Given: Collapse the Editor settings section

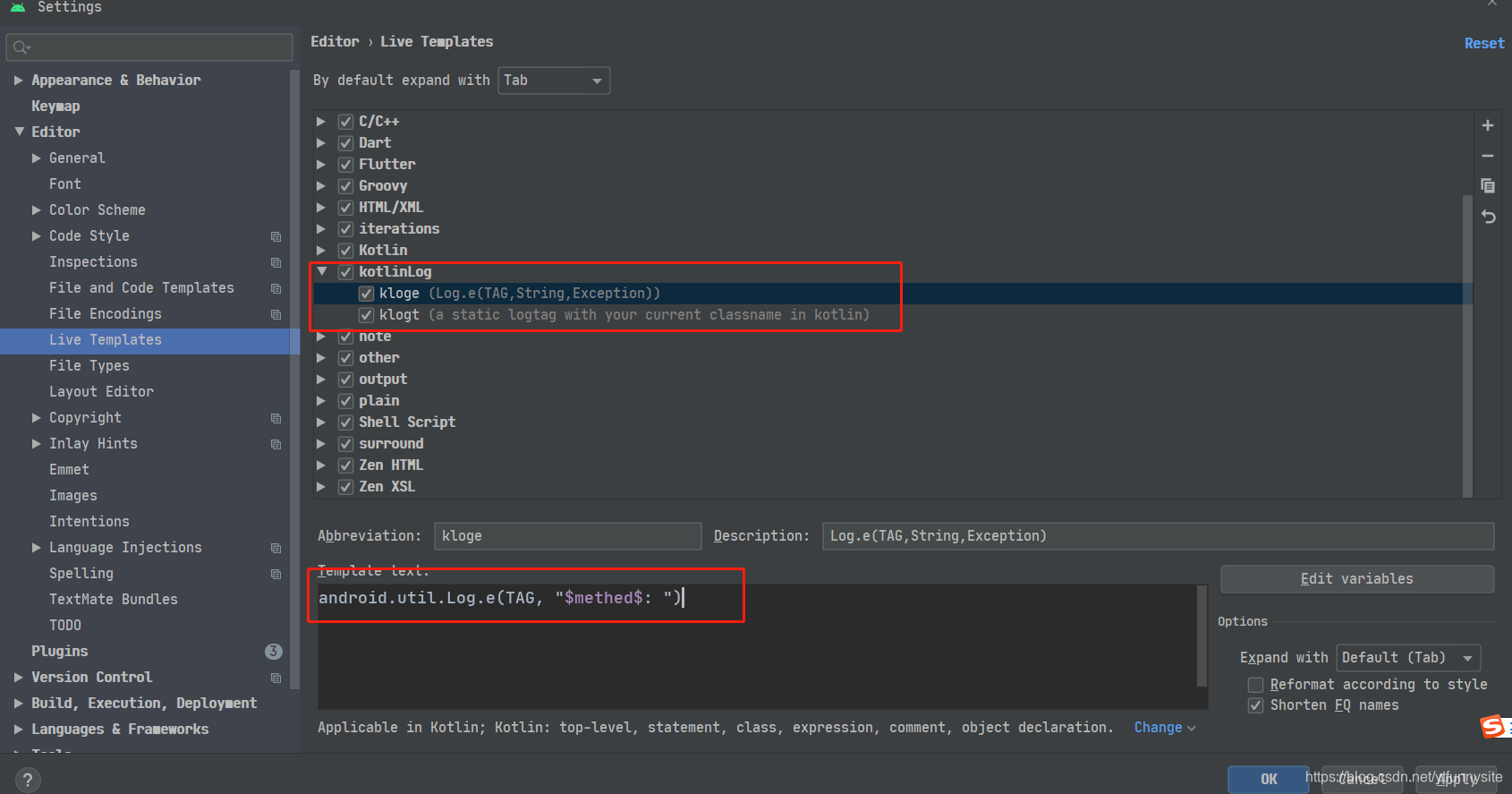Looking at the screenshot, I should (19, 132).
